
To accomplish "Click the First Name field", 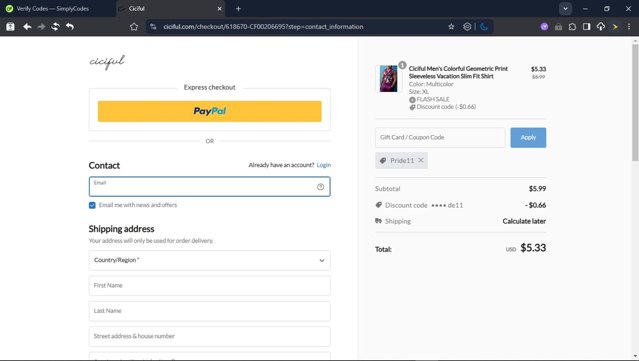I will click(209, 286).
